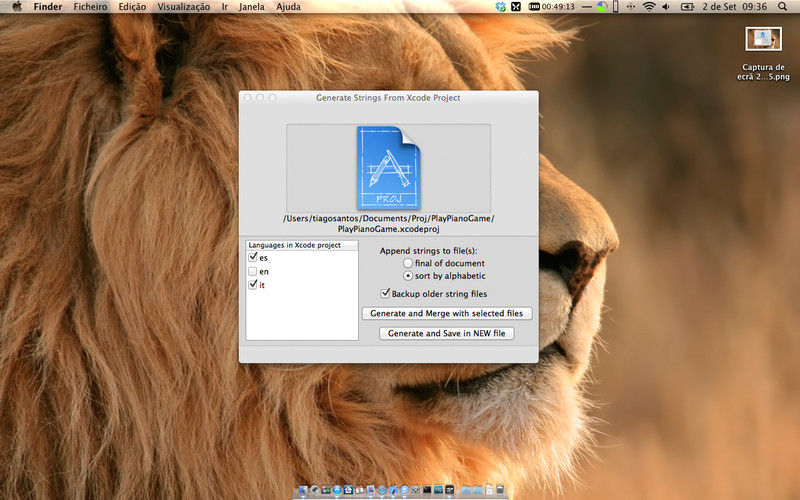Open the Ajuda menu
Viewport: 800px width, 500px height.
[288, 7]
